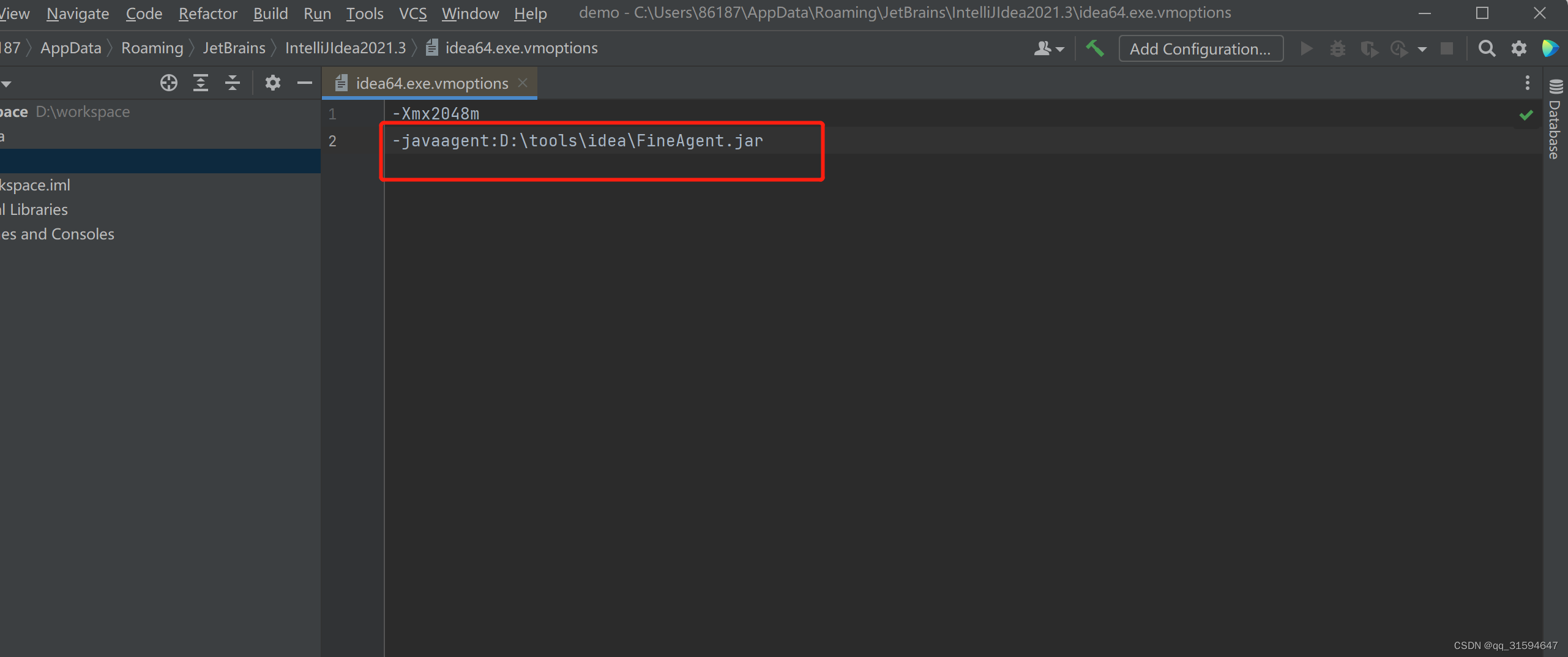
Task: Select Scratches and Consoles tree node
Action: pyautogui.click(x=160, y=234)
